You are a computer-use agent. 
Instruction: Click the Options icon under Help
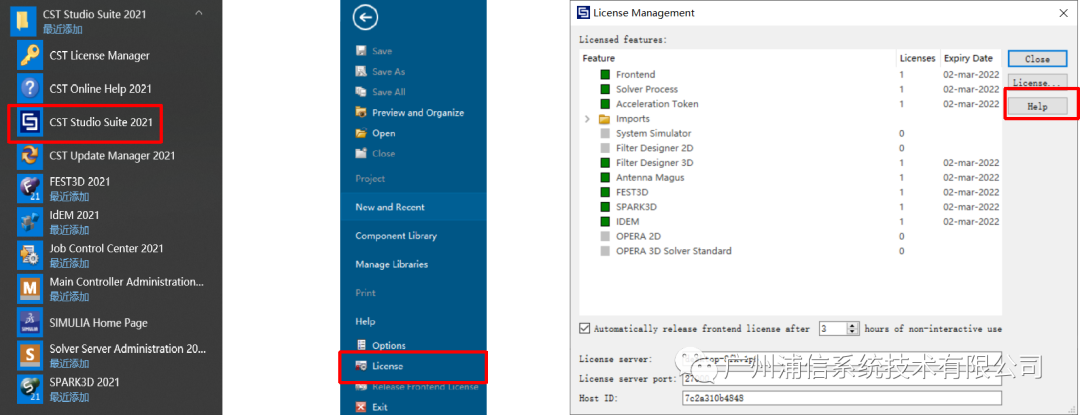coord(360,345)
